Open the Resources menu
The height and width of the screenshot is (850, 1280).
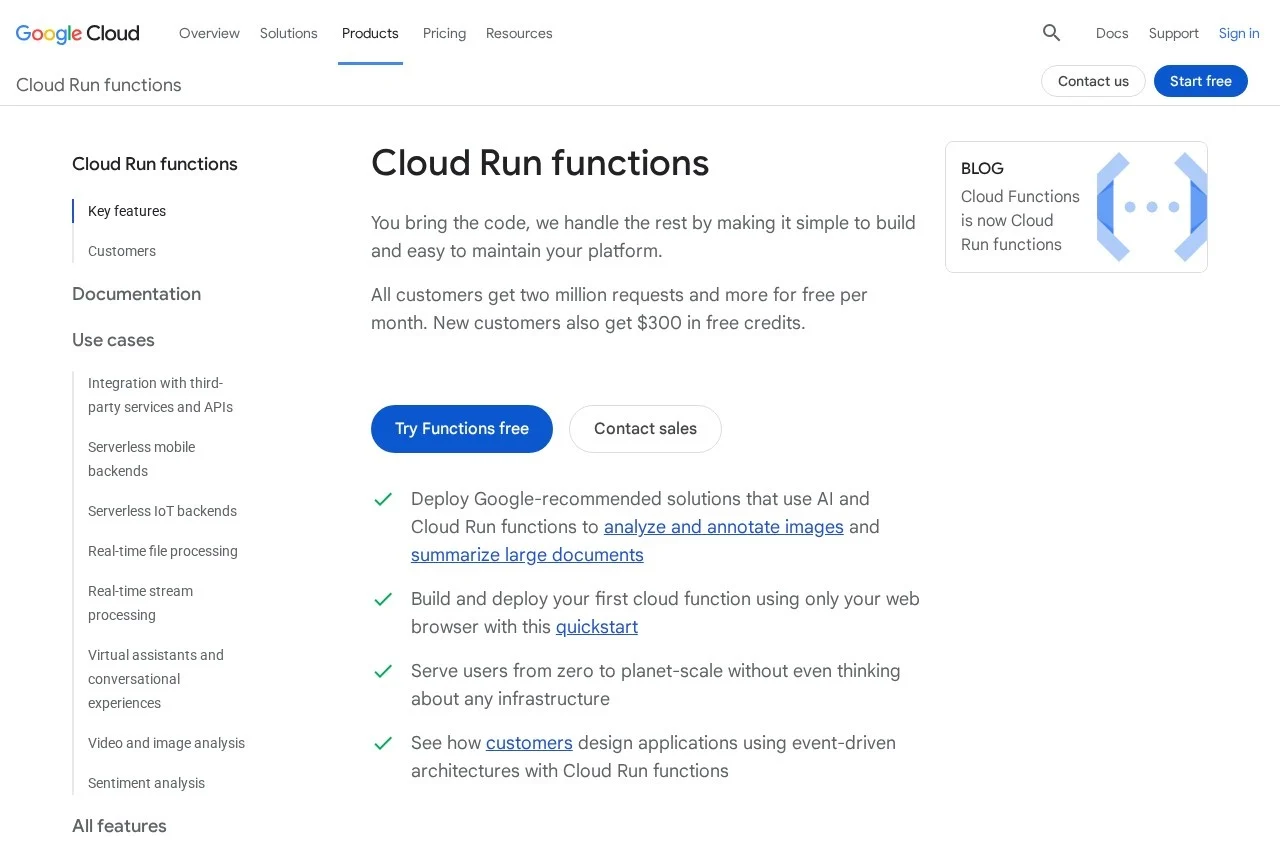click(519, 33)
